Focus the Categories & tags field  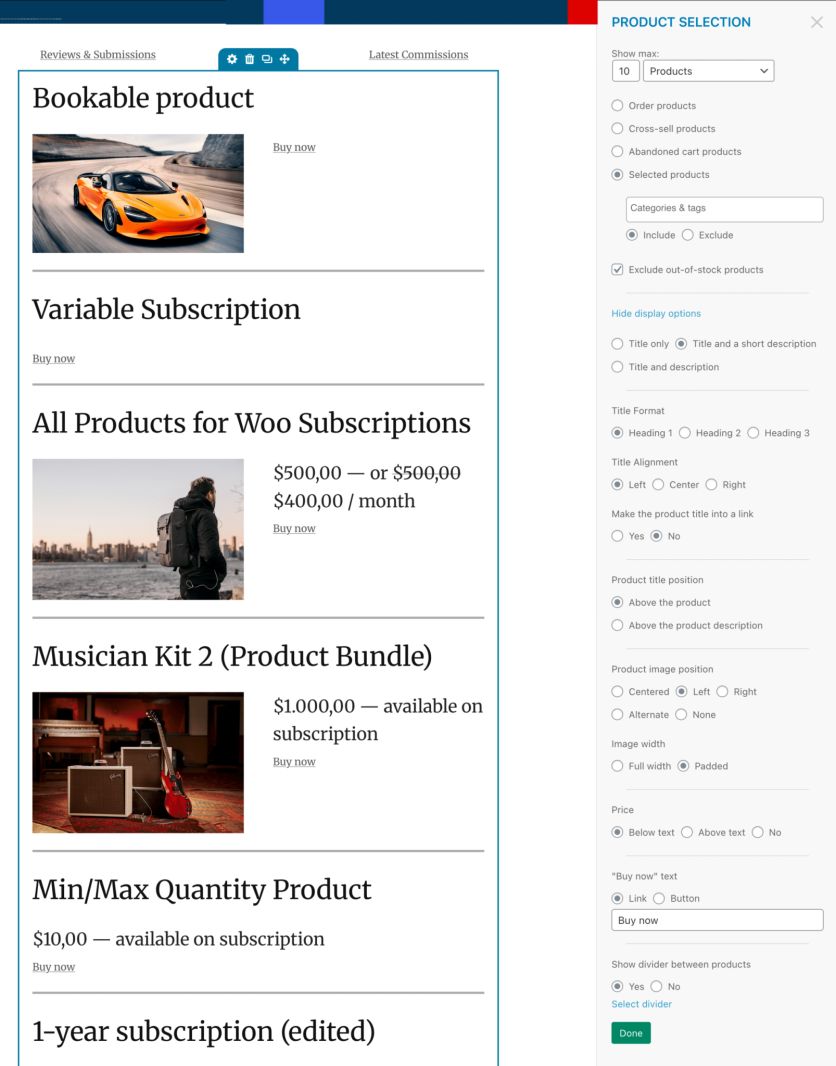pyautogui.click(x=725, y=209)
